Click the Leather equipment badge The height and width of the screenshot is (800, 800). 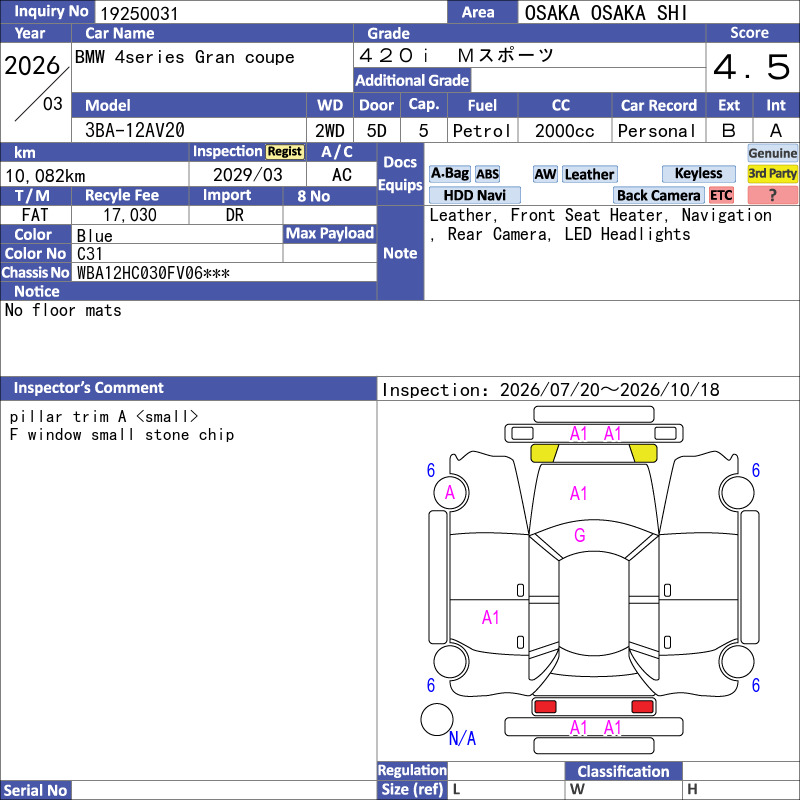click(589, 174)
